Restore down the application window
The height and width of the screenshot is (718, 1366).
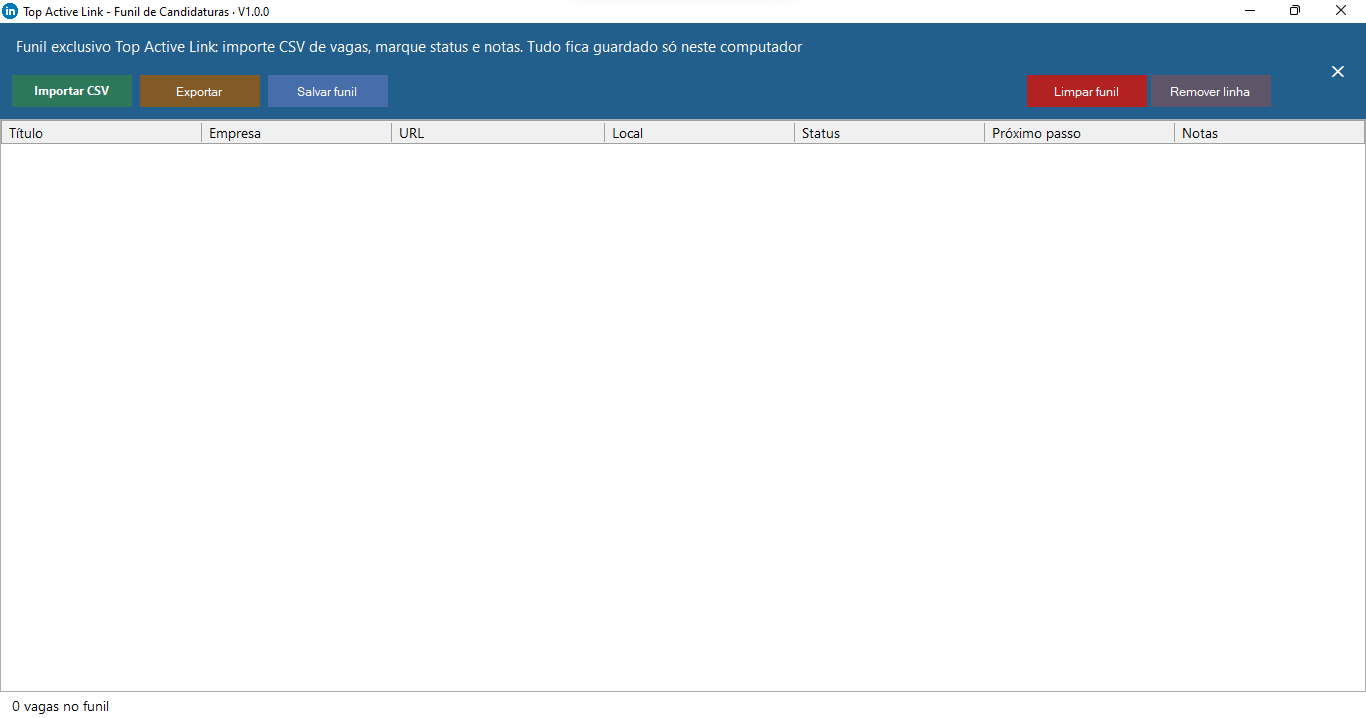coord(1295,11)
